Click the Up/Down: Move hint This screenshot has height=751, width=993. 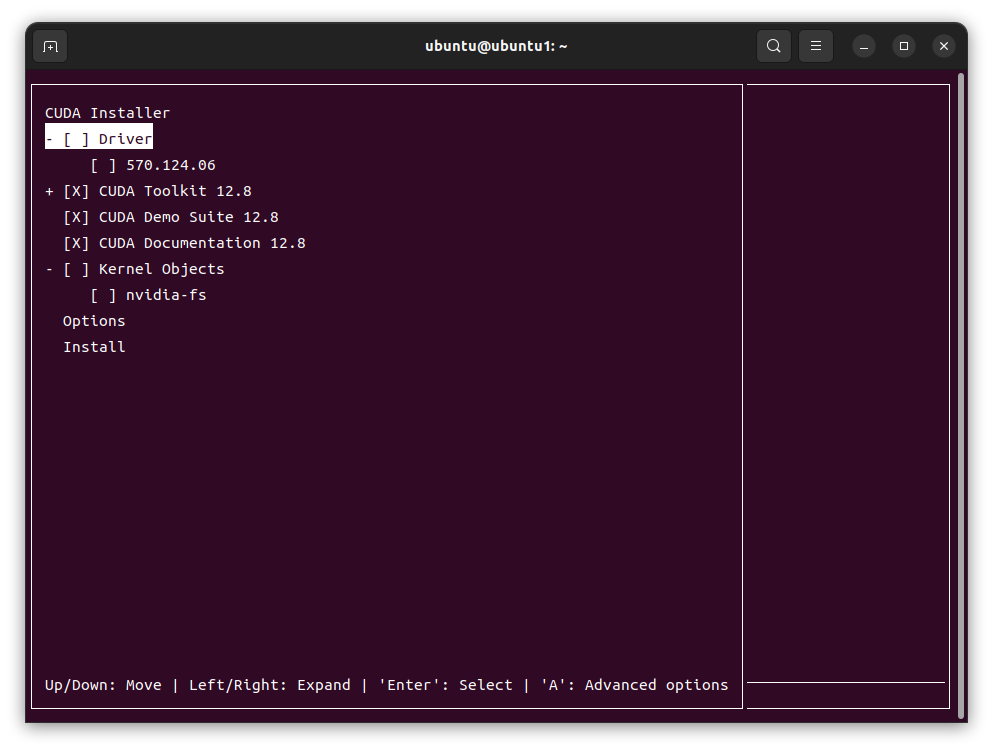coord(103,685)
